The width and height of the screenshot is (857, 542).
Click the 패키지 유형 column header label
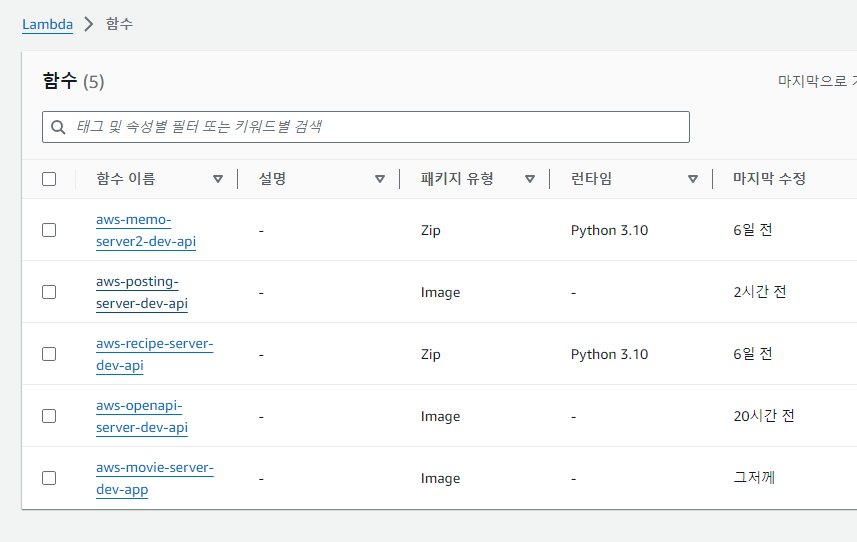pyautogui.click(x=457, y=179)
